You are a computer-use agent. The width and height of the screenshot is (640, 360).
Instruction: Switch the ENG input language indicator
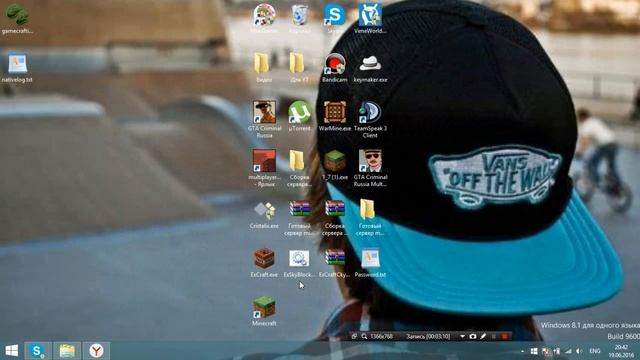(x=595, y=351)
